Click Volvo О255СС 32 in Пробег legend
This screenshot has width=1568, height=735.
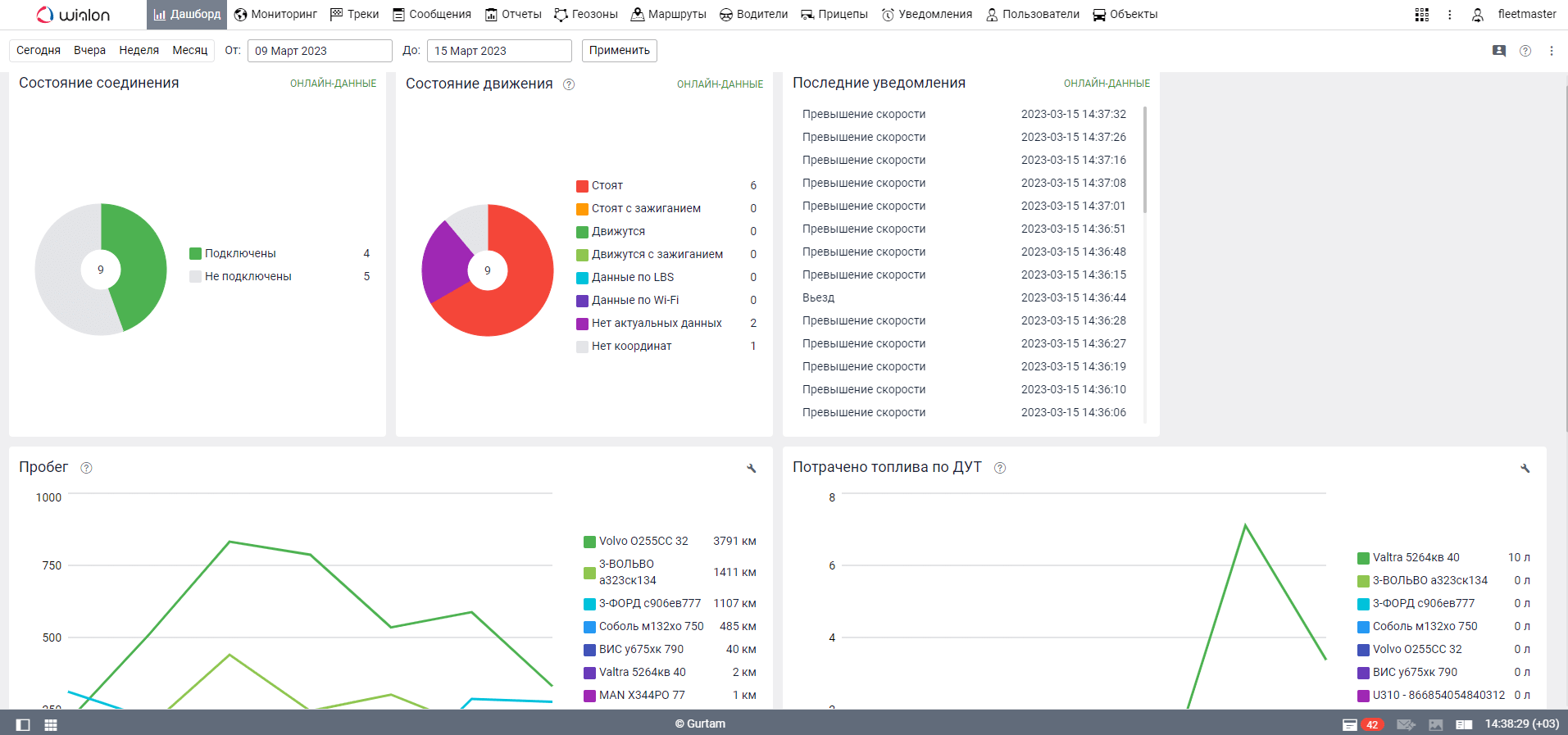click(x=643, y=542)
